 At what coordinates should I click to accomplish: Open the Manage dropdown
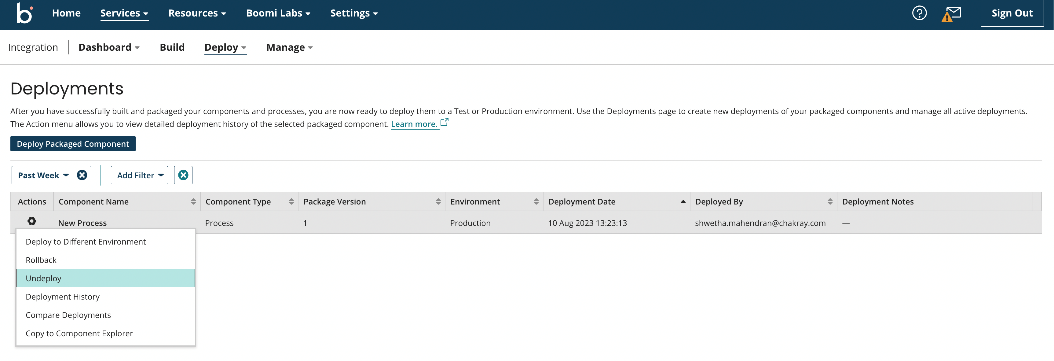290,48
